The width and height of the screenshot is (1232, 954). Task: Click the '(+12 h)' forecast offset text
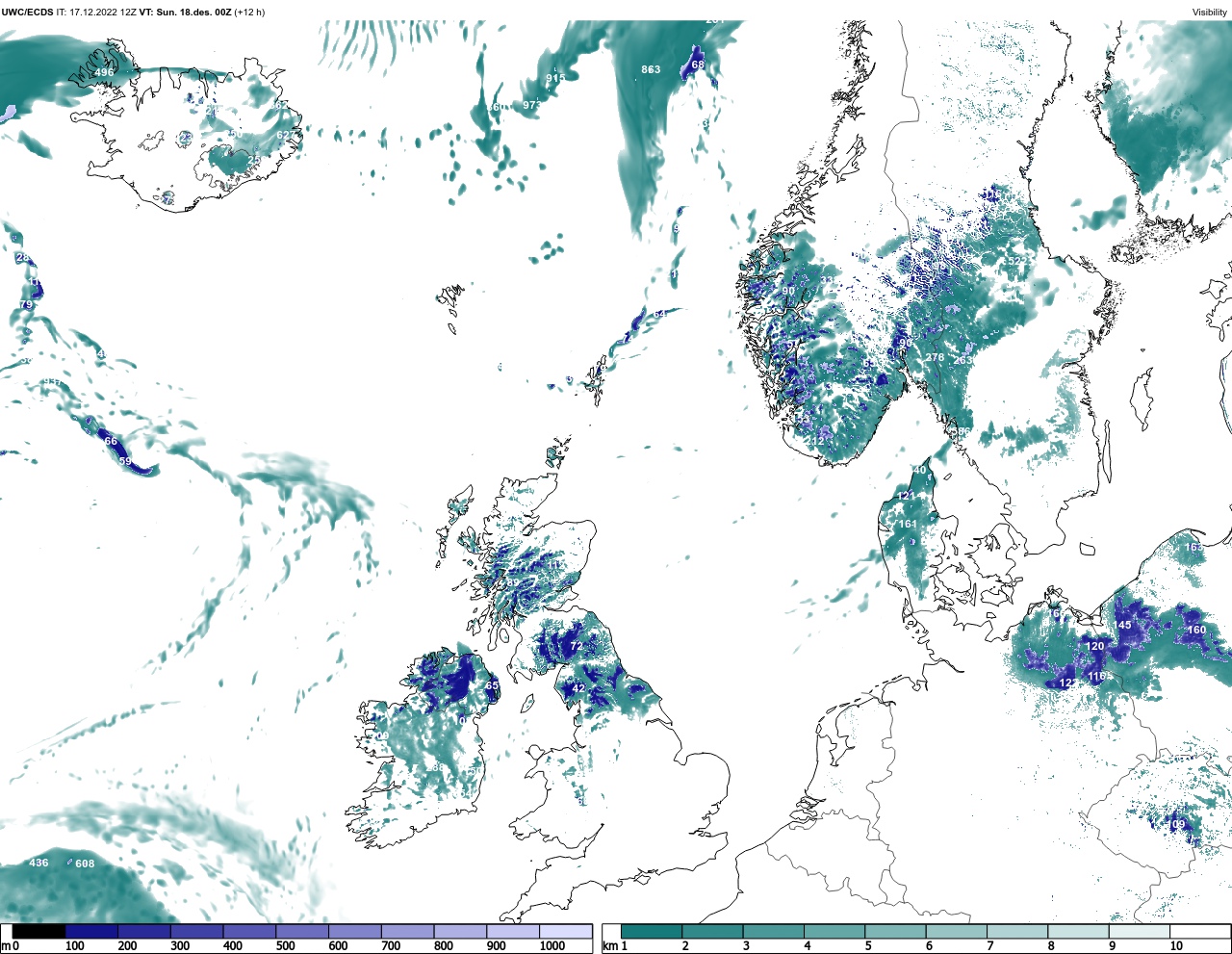[x=249, y=13]
